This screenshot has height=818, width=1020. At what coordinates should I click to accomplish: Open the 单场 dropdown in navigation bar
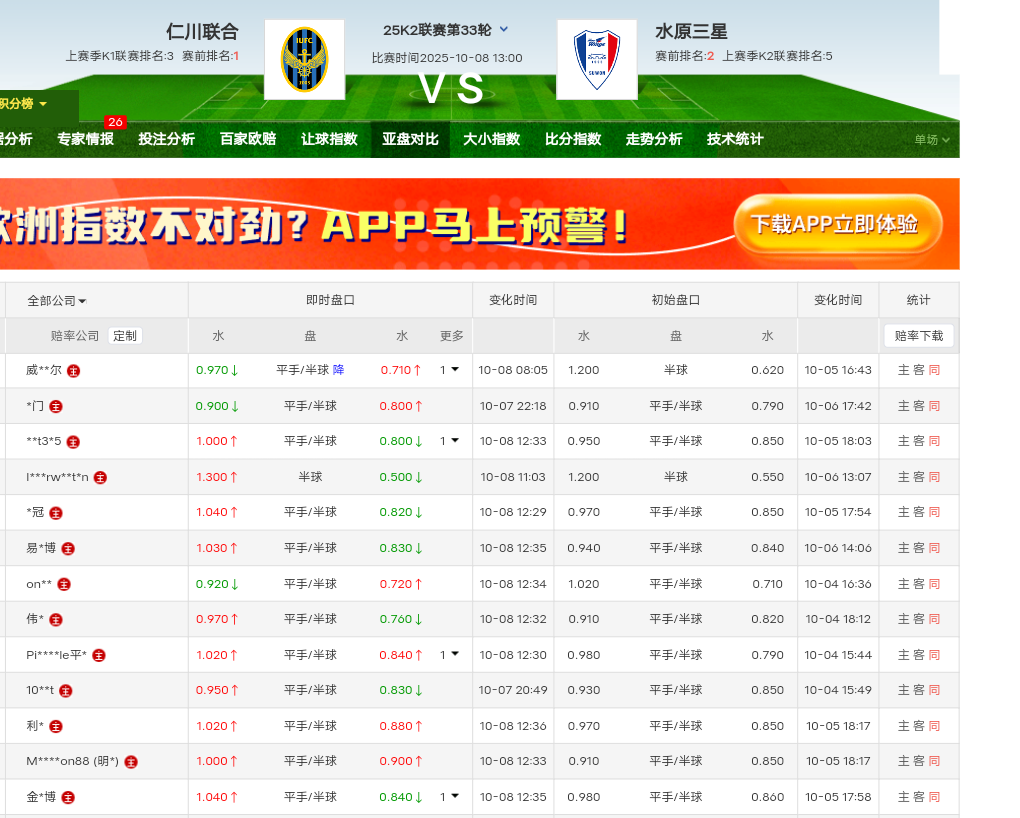pyautogui.click(x=932, y=140)
